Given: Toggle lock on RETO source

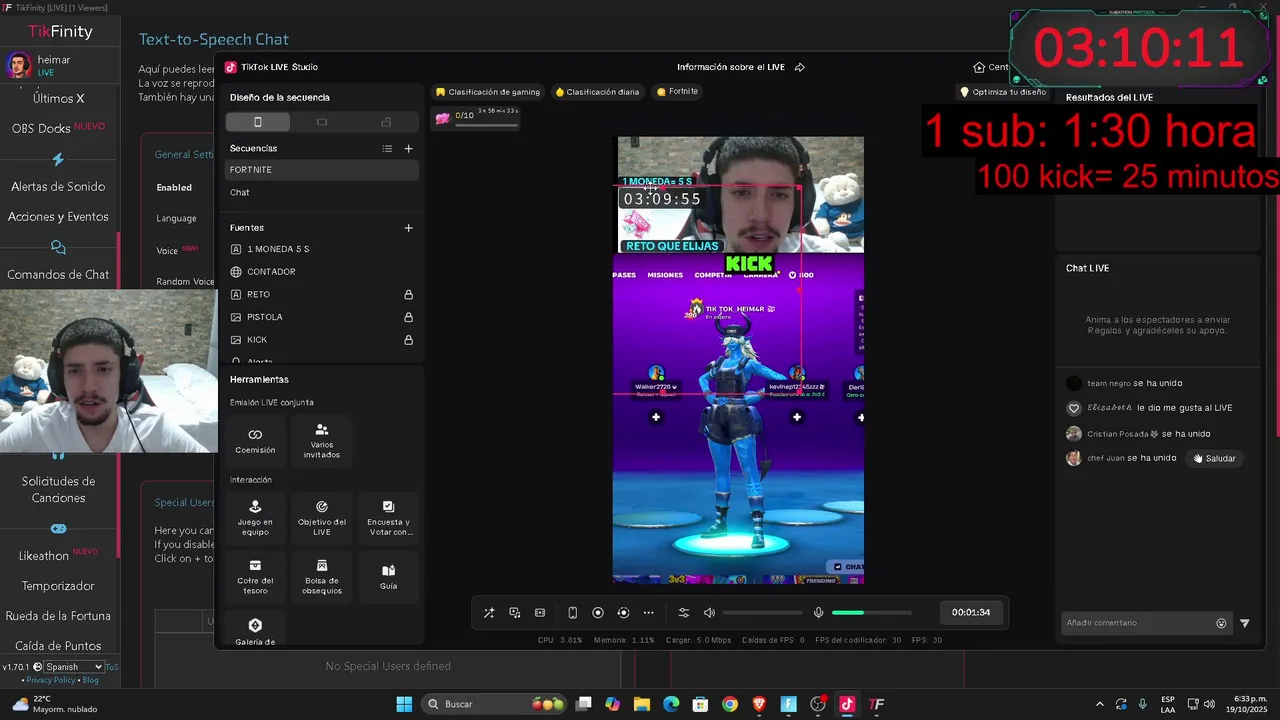Looking at the screenshot, I should (x=408, y=295).
